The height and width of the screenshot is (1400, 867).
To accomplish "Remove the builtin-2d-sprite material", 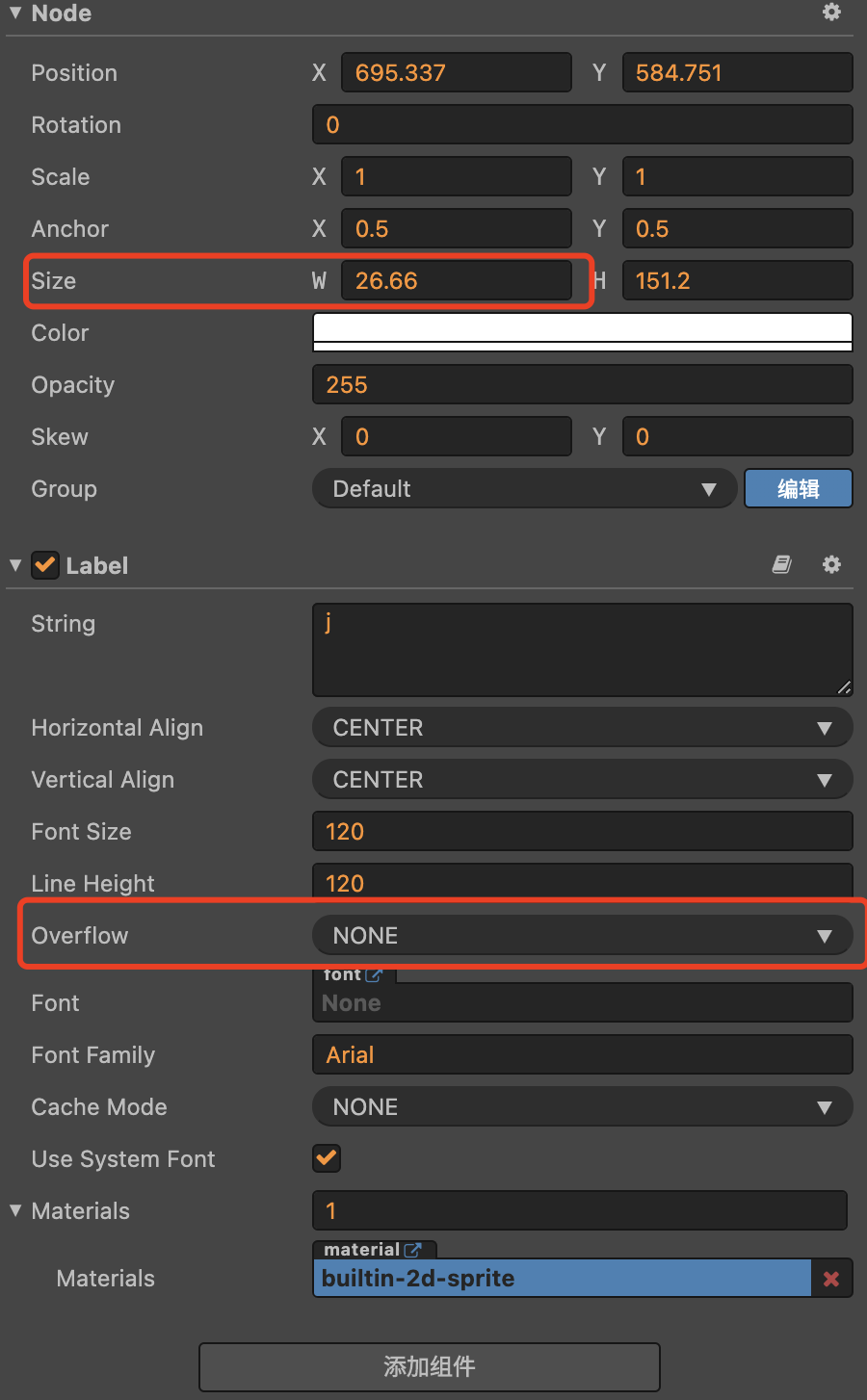I will (831, 1279).
